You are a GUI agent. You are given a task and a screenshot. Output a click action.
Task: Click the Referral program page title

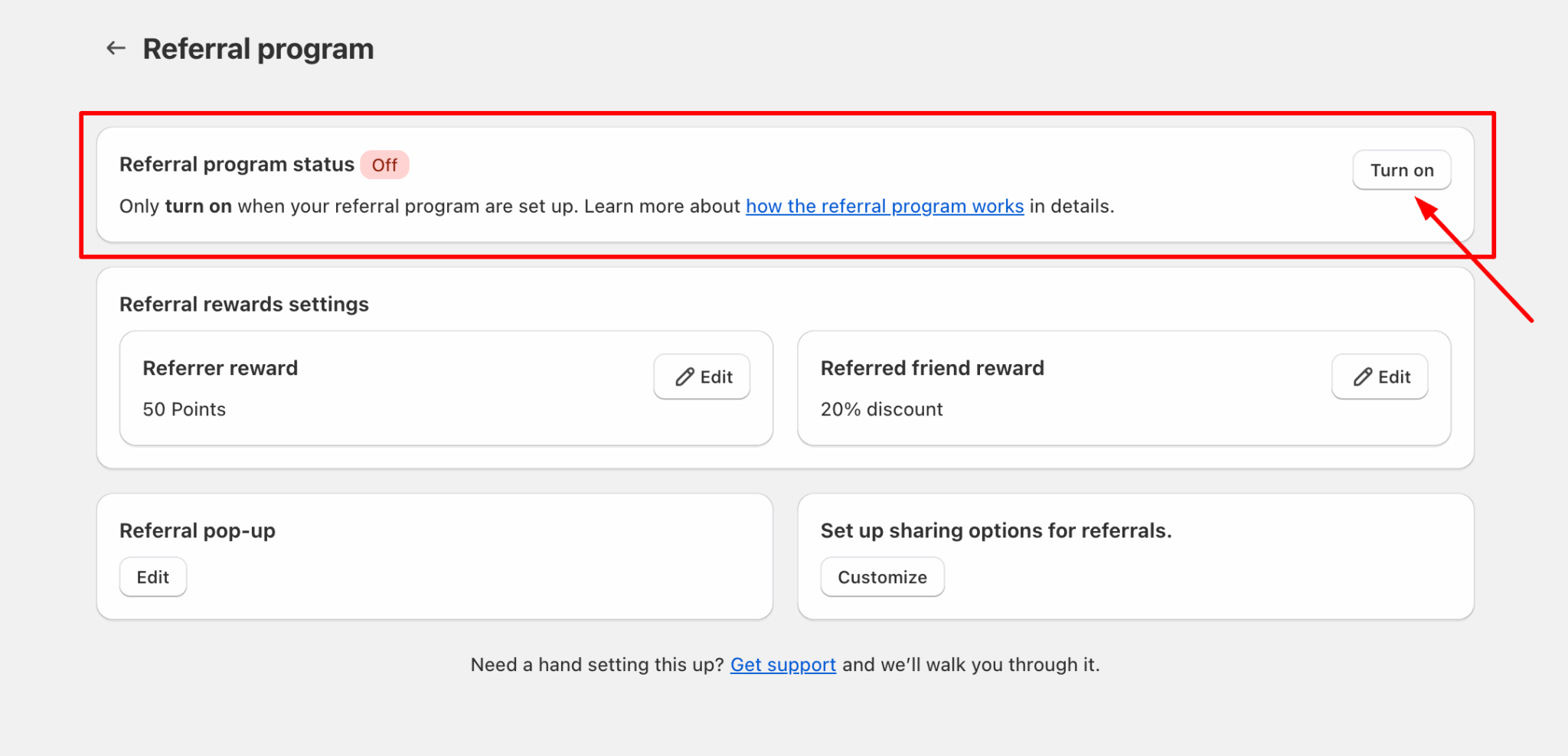pyautogui.click(x=258, y=49)
